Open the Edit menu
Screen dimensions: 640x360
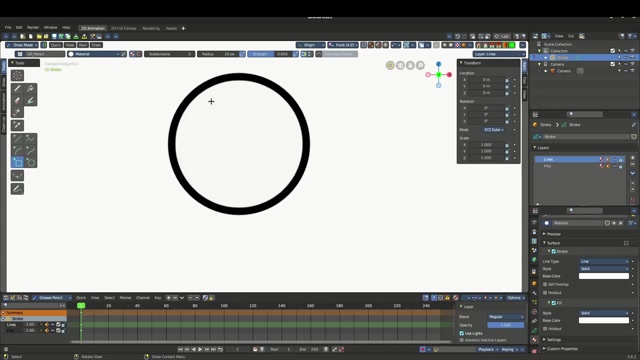[x=19, y=27]
